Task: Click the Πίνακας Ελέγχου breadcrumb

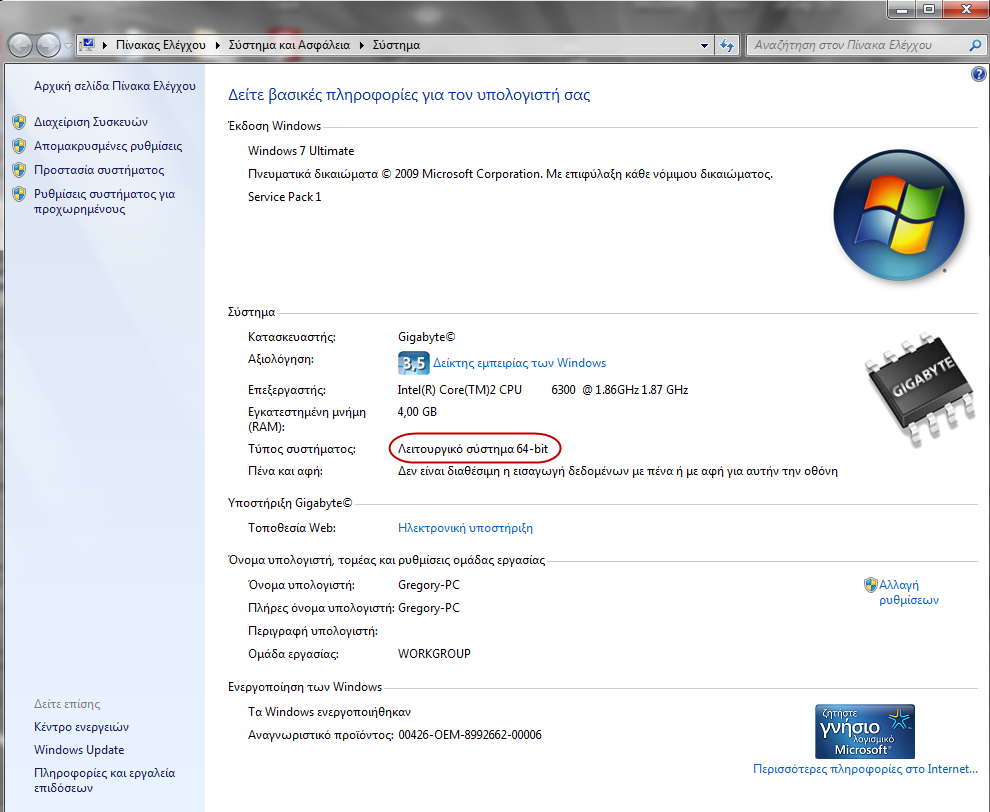Action: point(160,45)
